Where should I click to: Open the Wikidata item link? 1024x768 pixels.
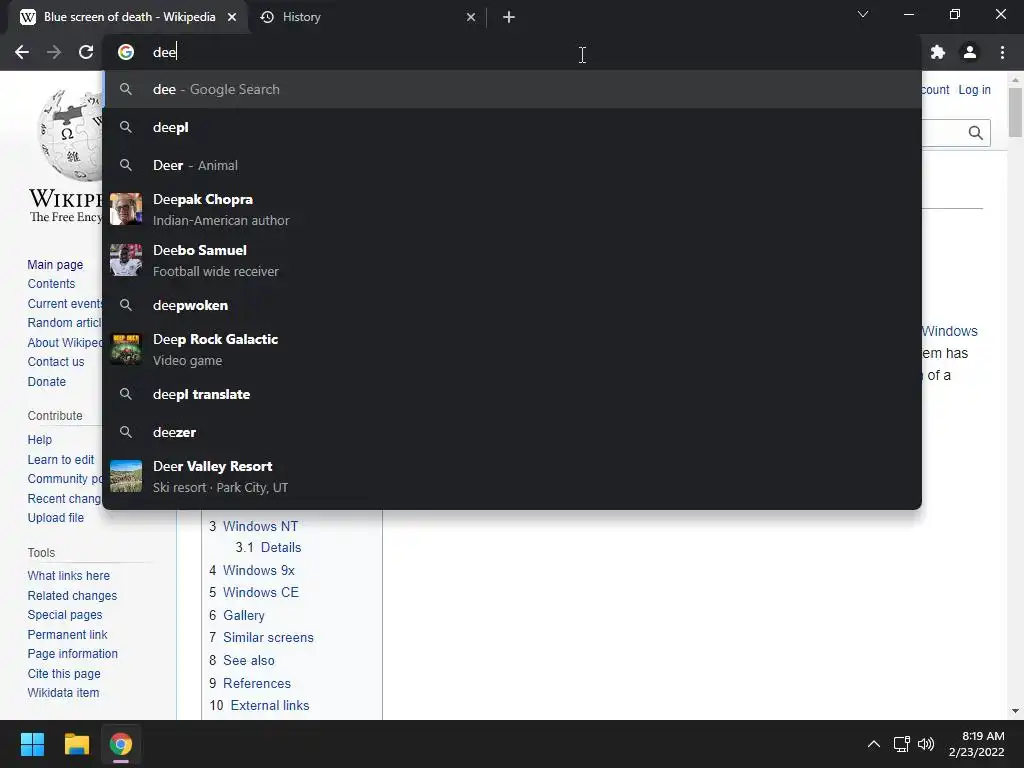click(x=63, y=692)
